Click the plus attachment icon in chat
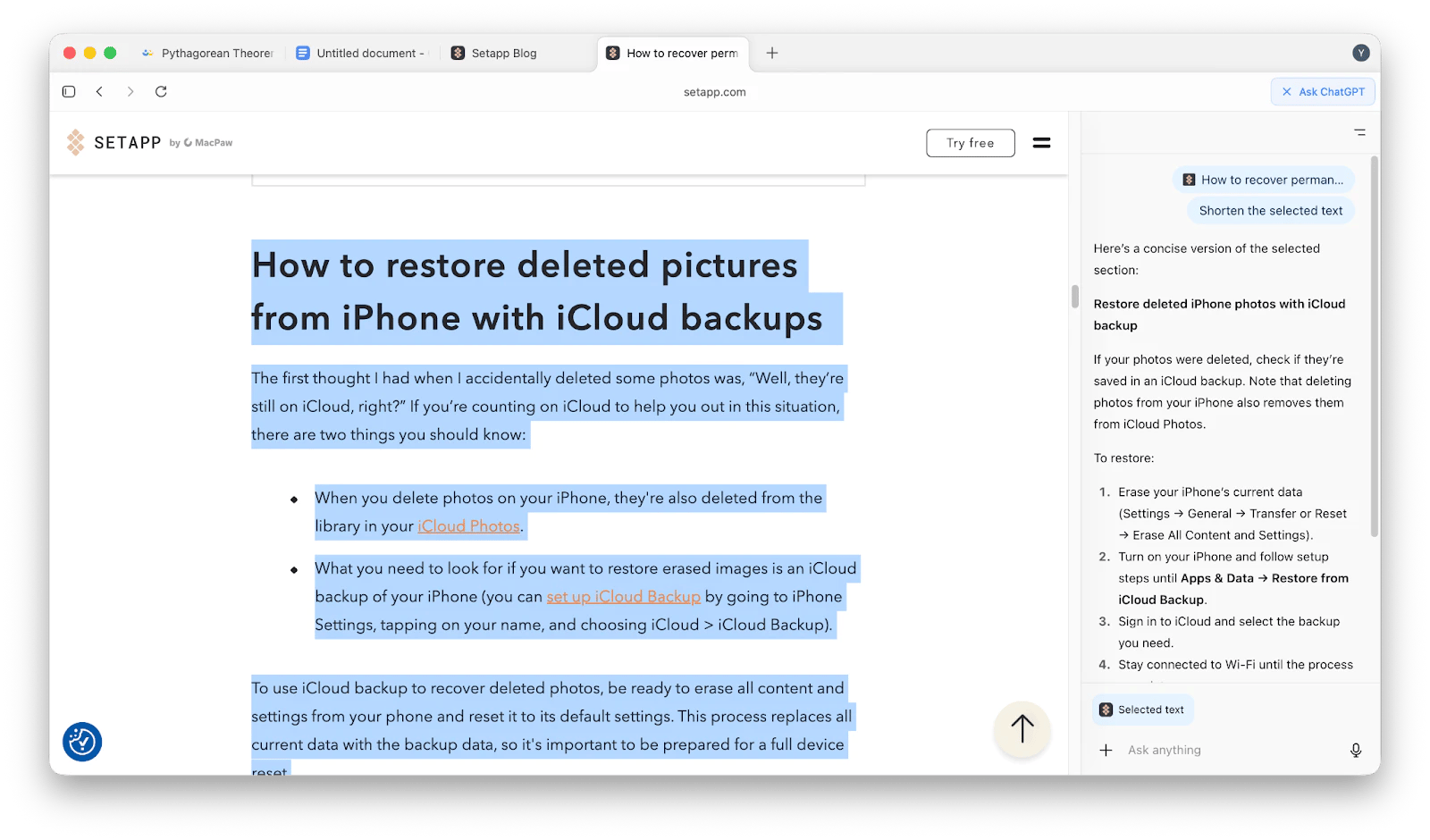 click(1106, 750)
